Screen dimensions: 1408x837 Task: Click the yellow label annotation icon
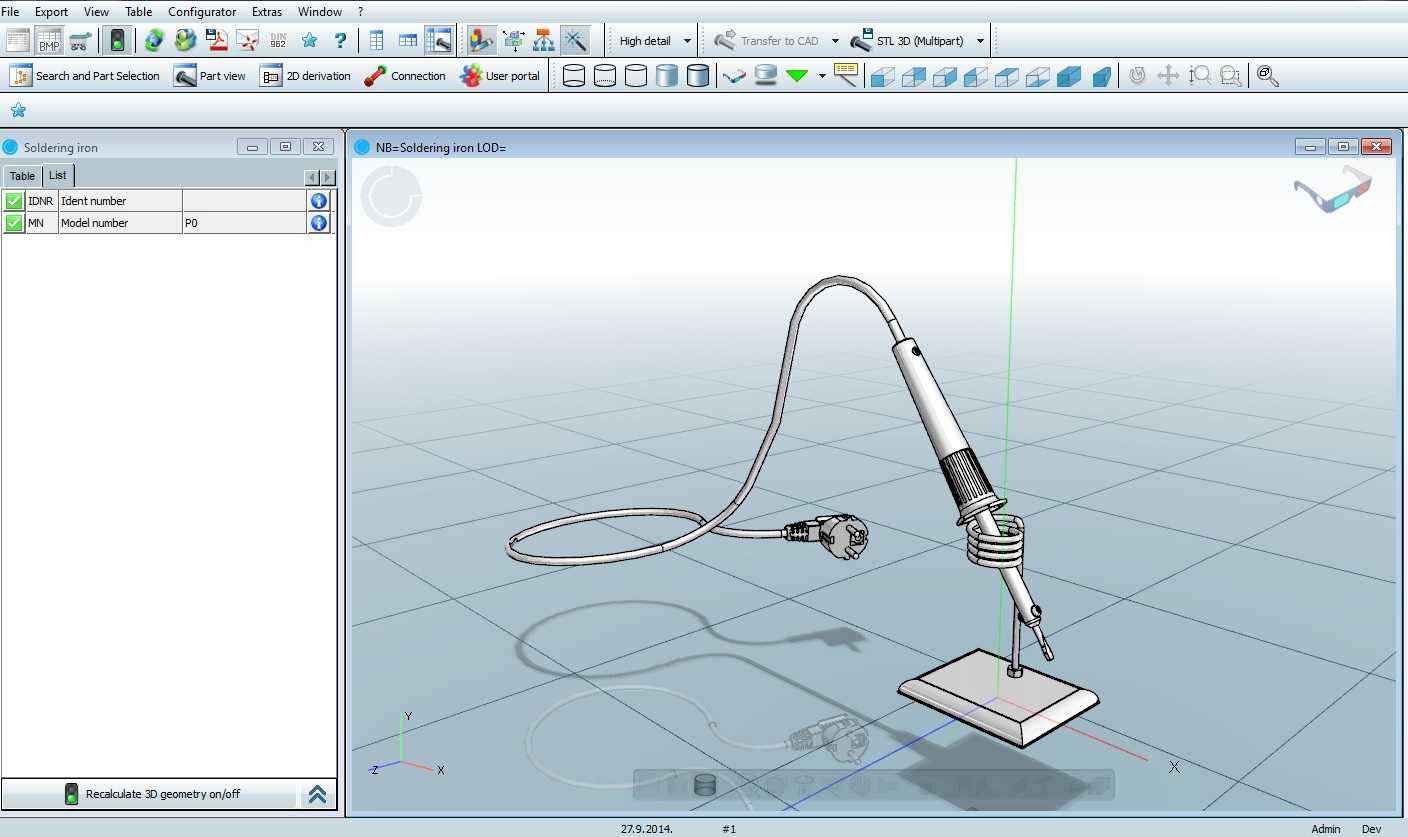846,75
